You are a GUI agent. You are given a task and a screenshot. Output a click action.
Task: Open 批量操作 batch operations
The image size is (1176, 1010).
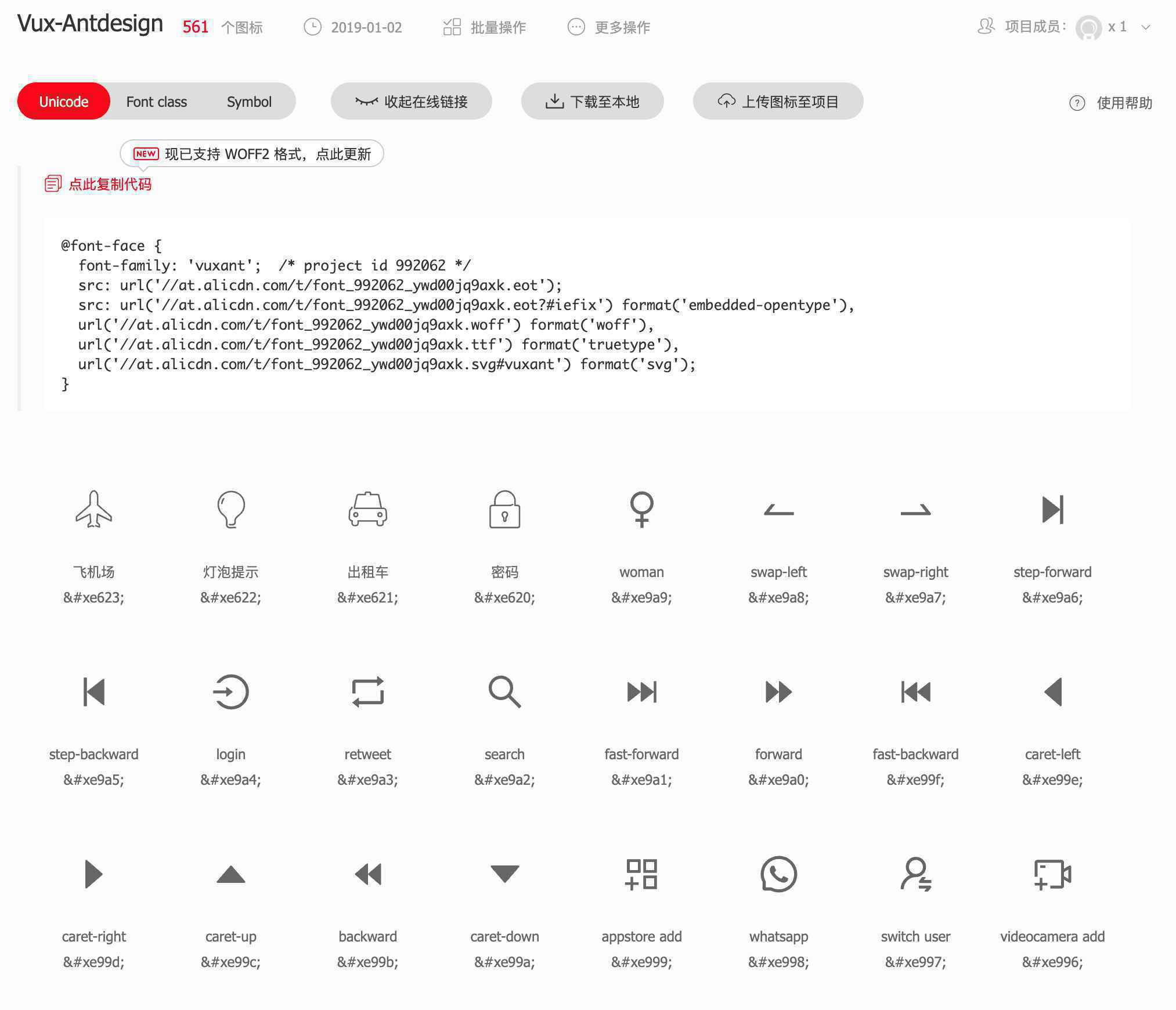pyautogui.click(x=485, y=27)
